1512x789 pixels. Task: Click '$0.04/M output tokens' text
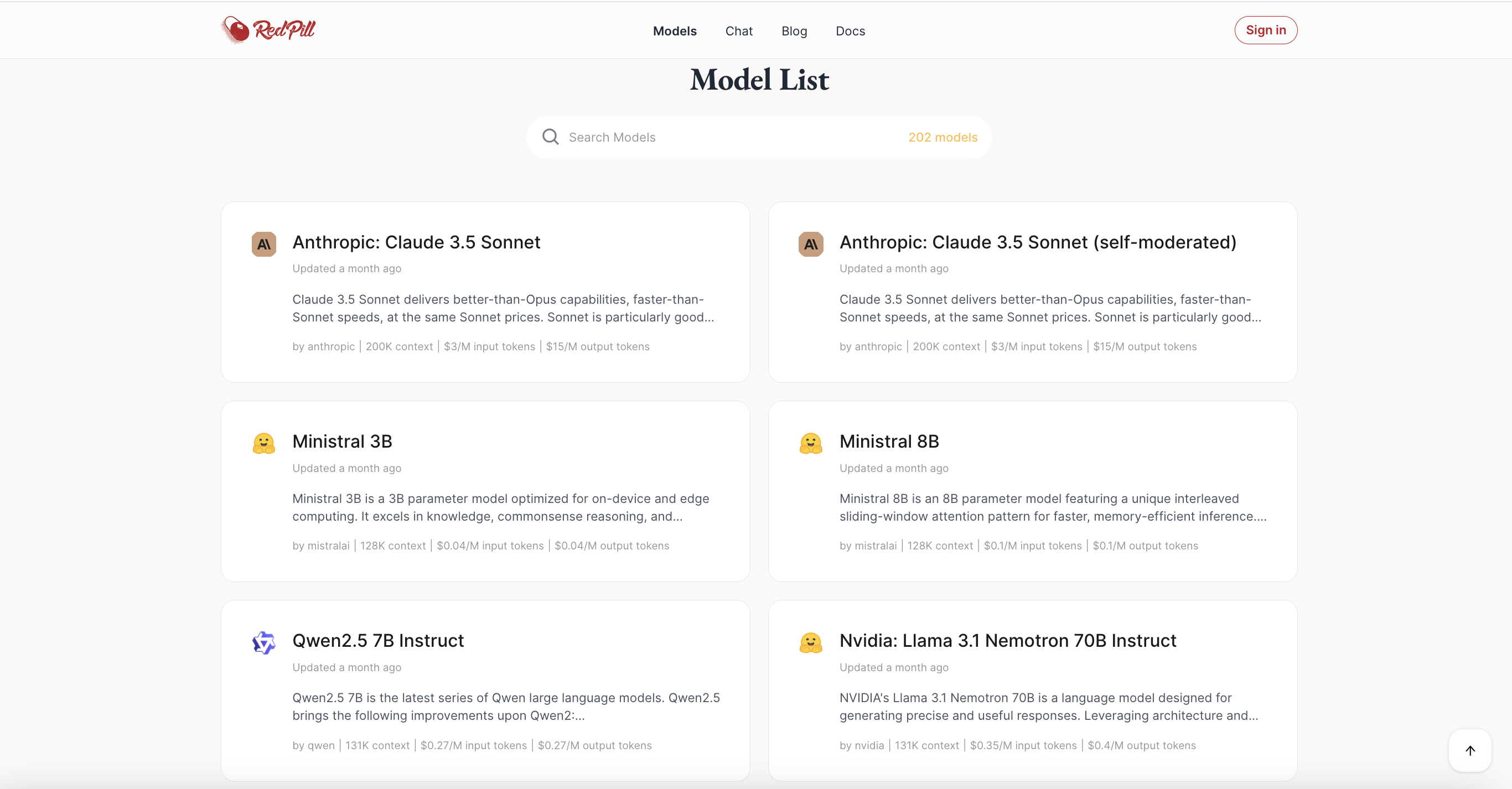[612, 546]
